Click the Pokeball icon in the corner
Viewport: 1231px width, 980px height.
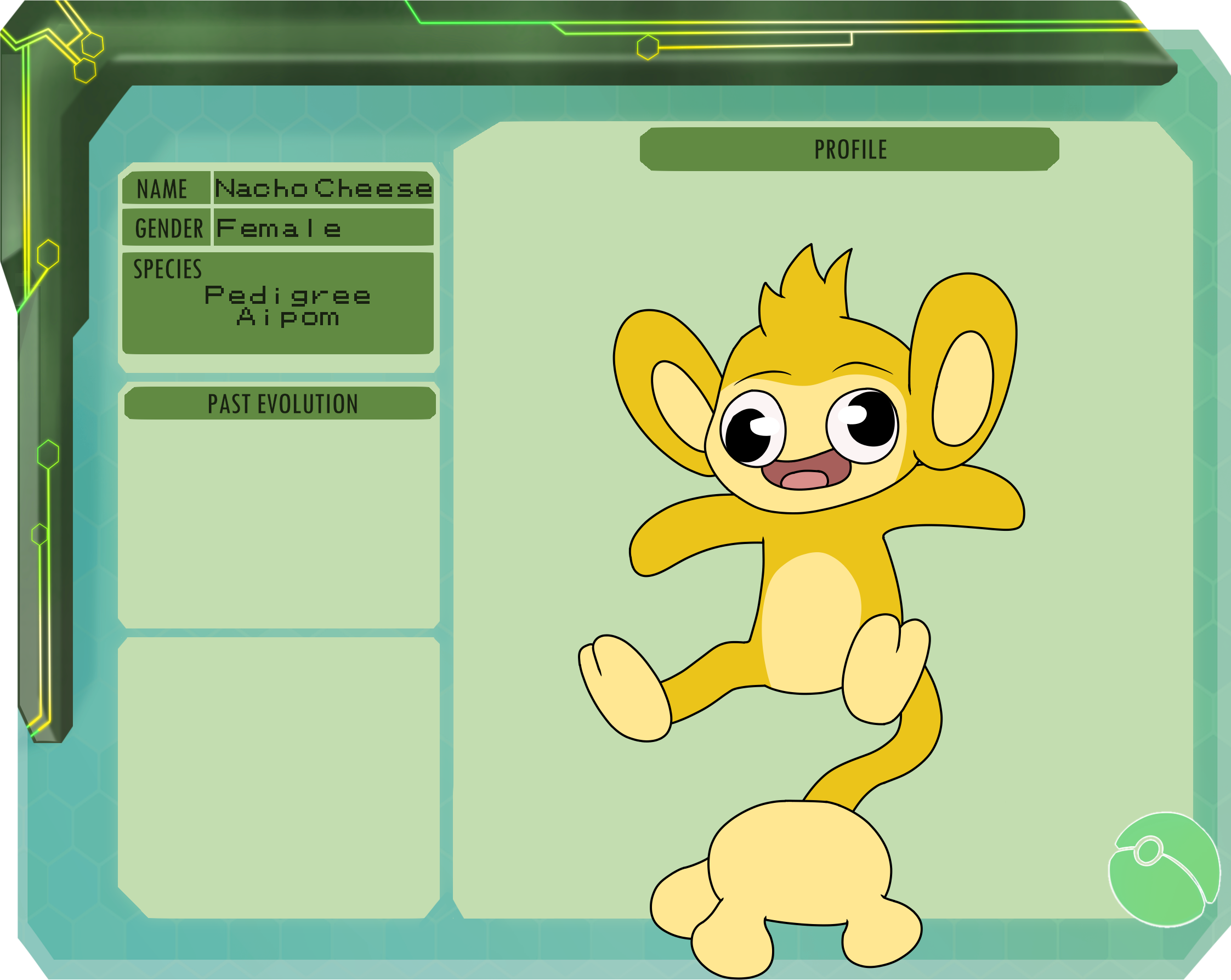(x=1165, y=870)
